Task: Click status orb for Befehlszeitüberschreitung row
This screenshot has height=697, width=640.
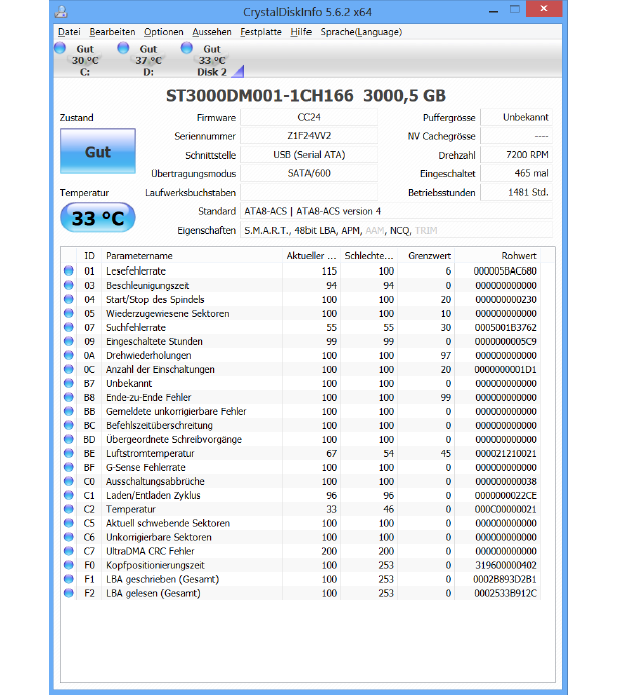Action: point(68,425)
